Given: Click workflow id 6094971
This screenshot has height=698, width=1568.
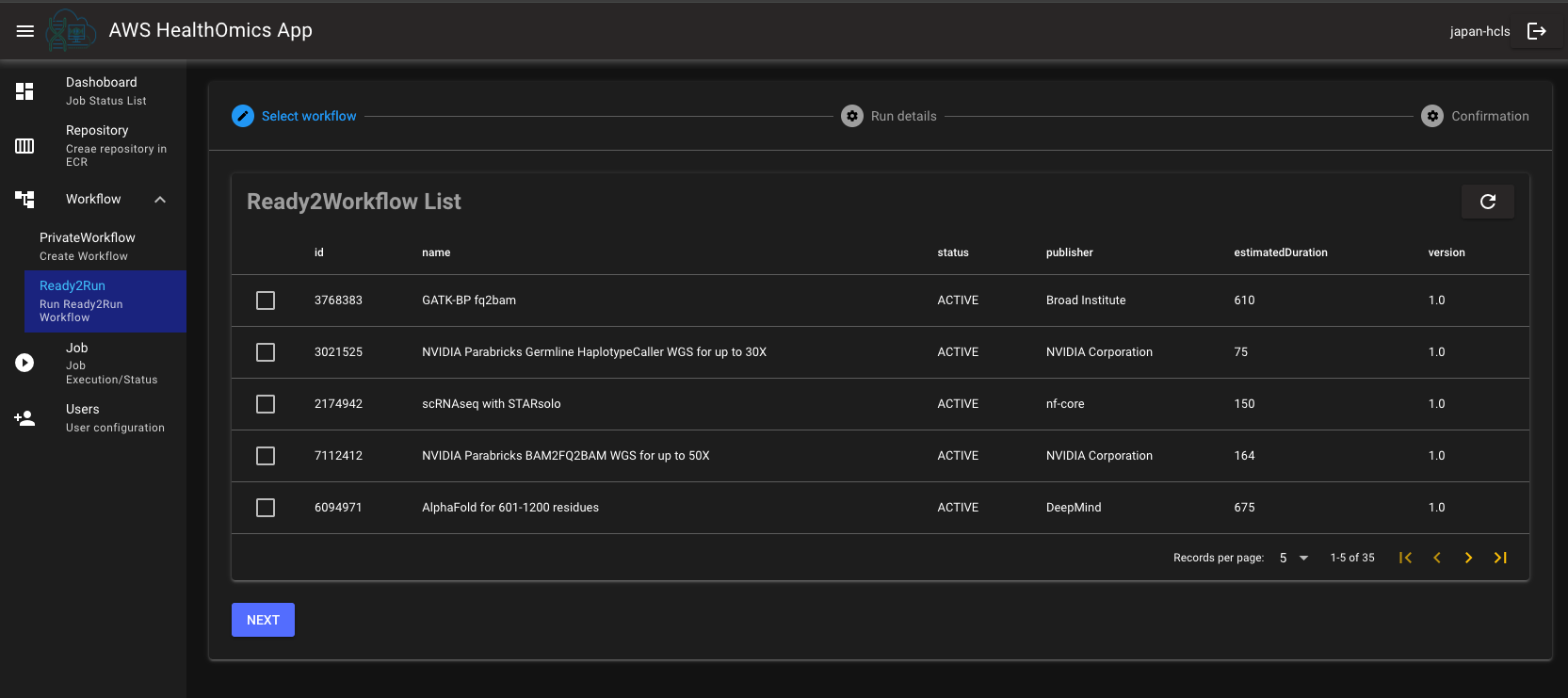Looking at the screenshot, I should pyautogui.click(x=338, y=508).
